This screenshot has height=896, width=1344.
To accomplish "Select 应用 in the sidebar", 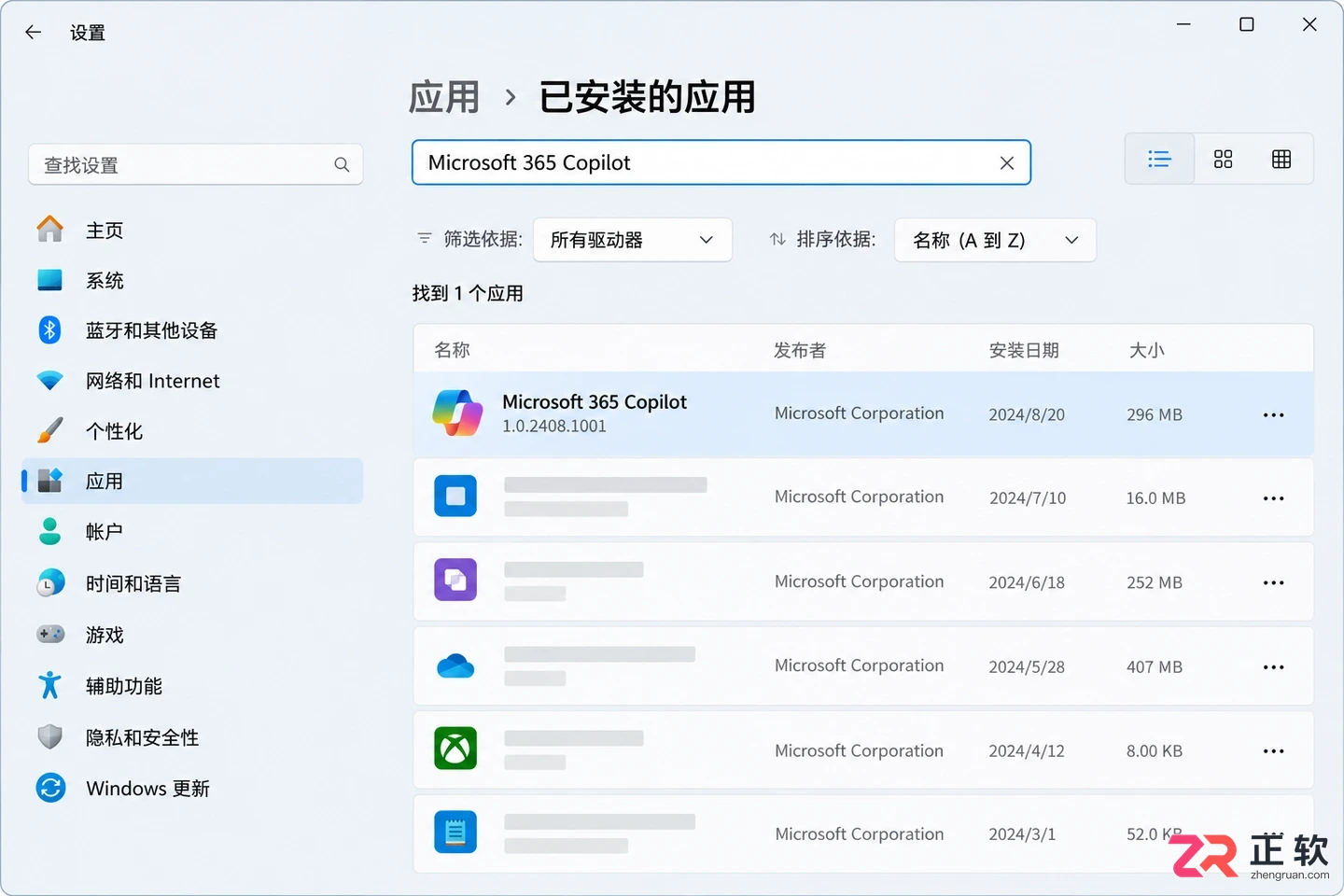I will tap(192, 482).
